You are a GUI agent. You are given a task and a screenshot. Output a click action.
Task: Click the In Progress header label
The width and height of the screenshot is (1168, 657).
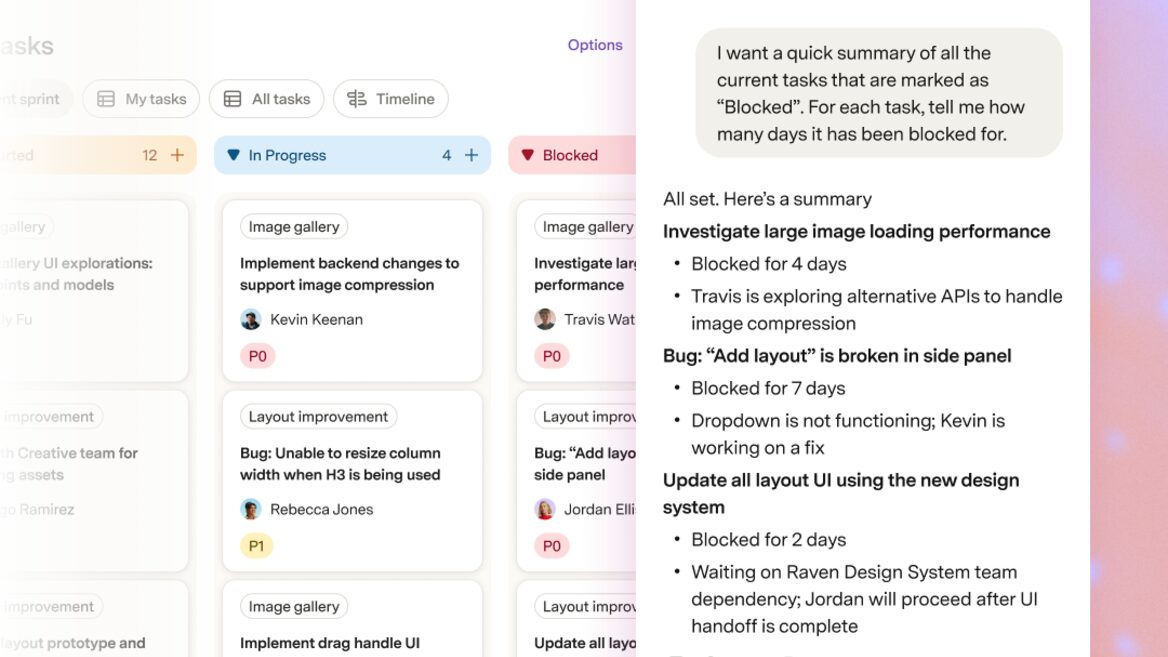pos(287,155)
